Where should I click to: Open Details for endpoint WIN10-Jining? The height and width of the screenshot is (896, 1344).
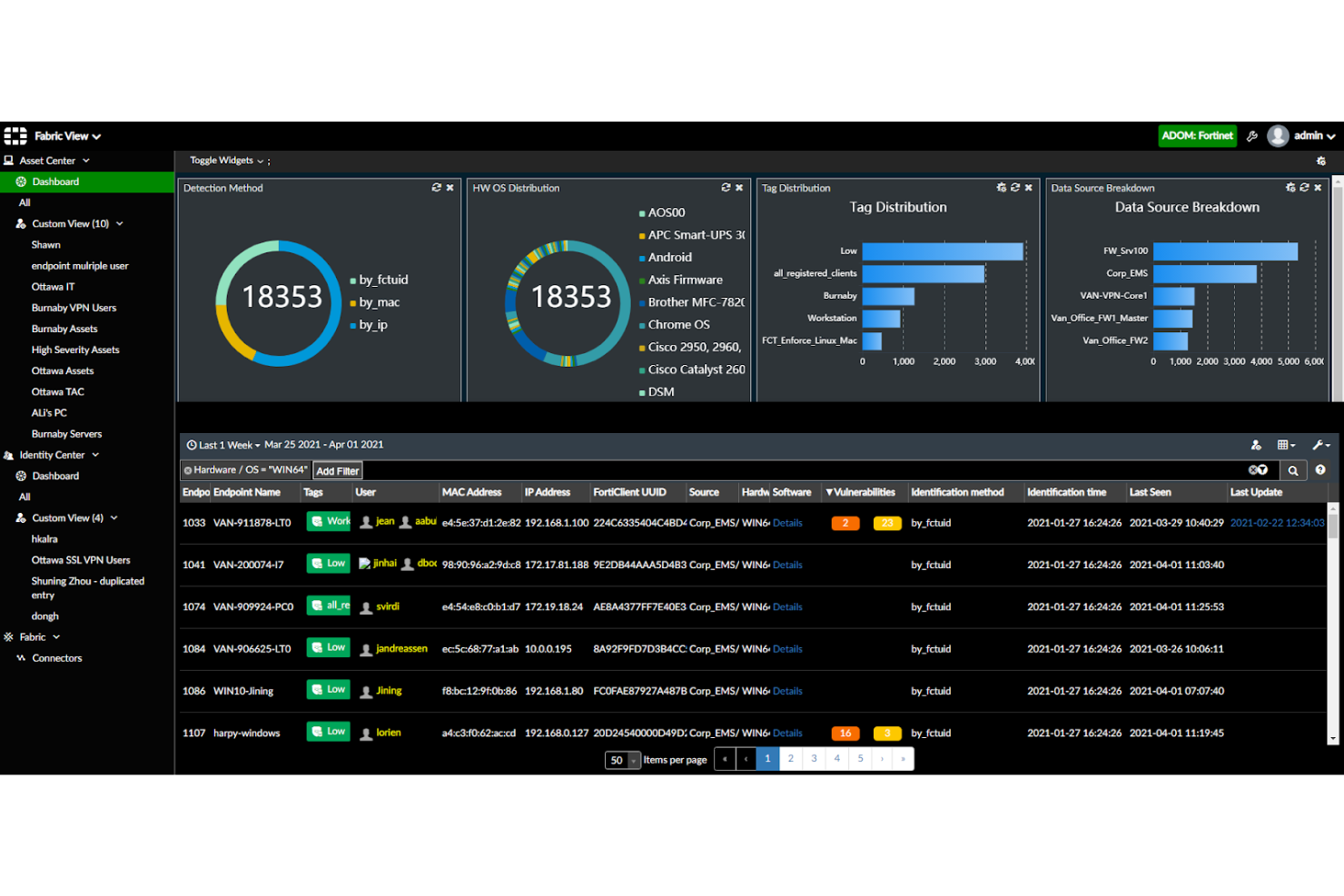[x=787, y=691]
